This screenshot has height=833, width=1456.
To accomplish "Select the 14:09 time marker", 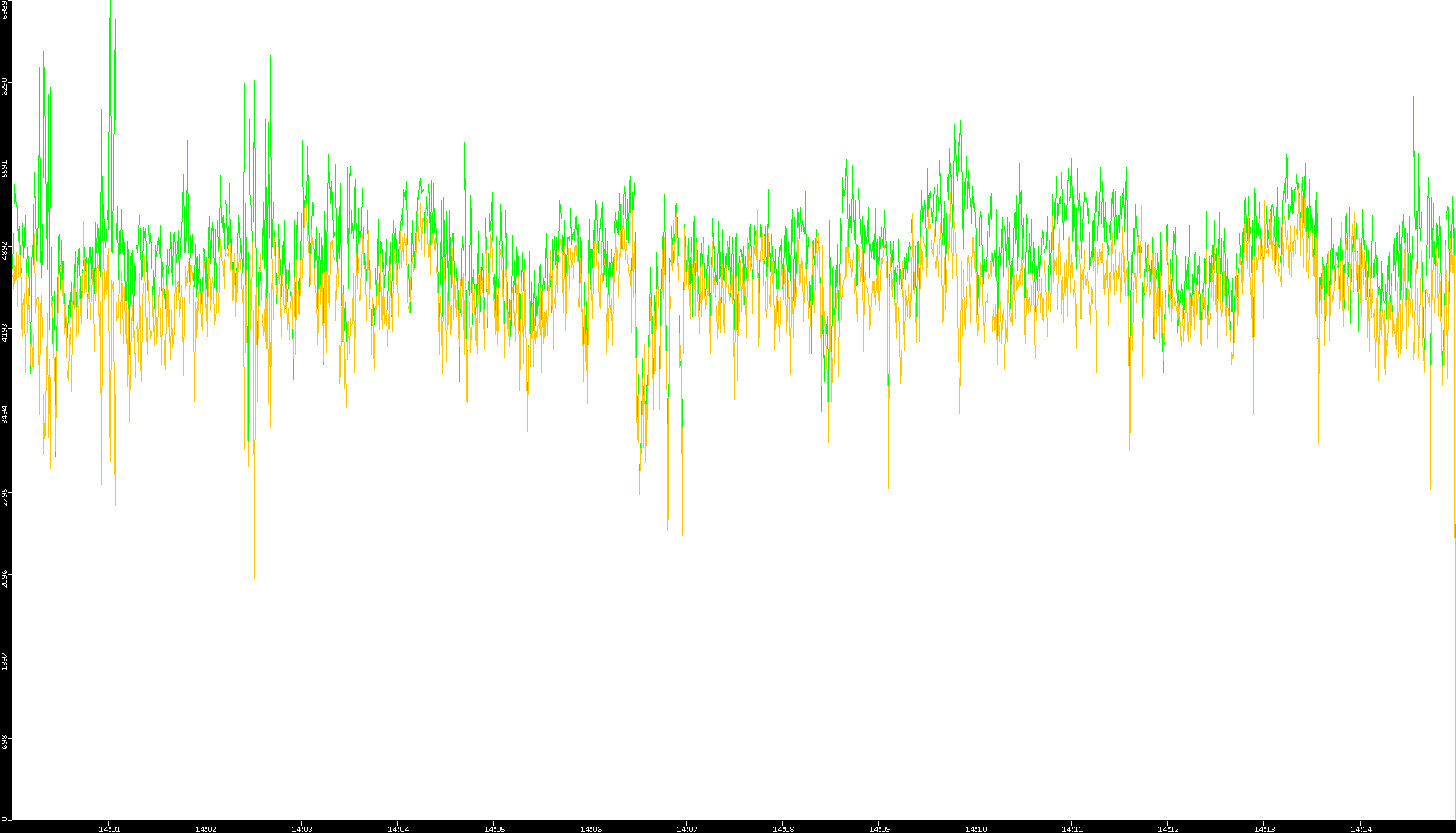I will [879, 829].
